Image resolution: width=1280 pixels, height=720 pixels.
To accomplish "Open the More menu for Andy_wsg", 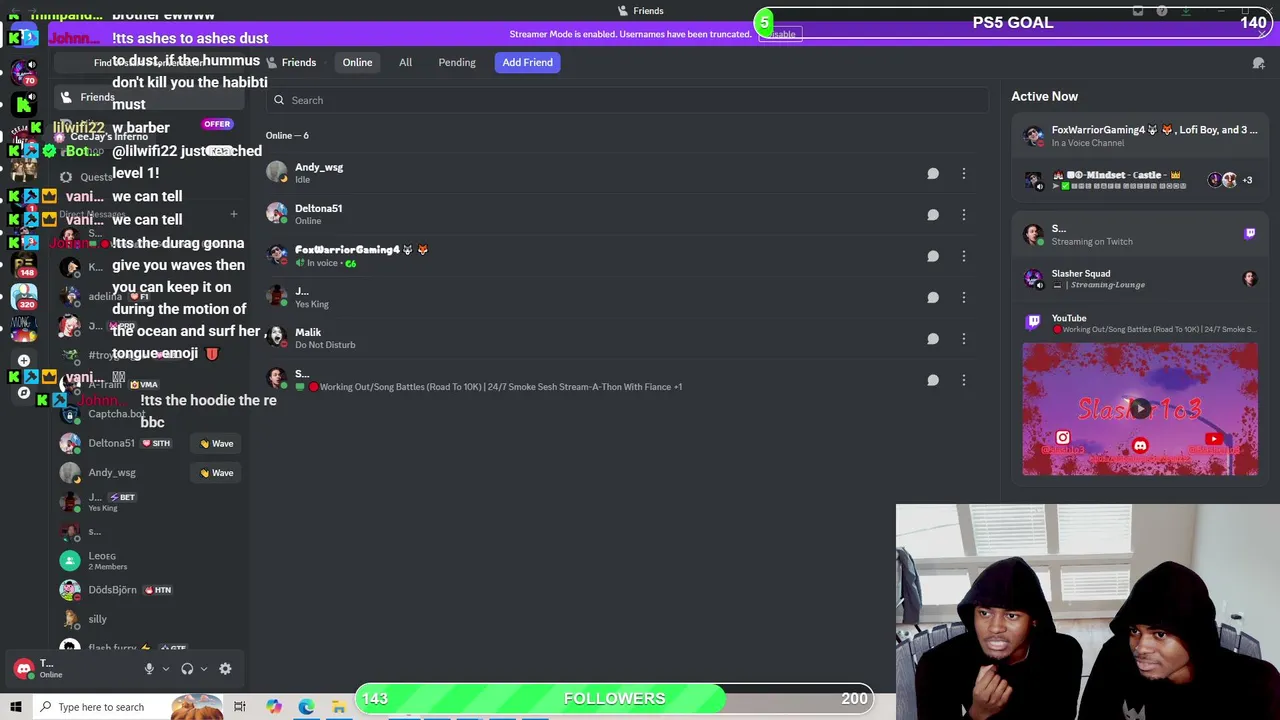I will 964,174.
